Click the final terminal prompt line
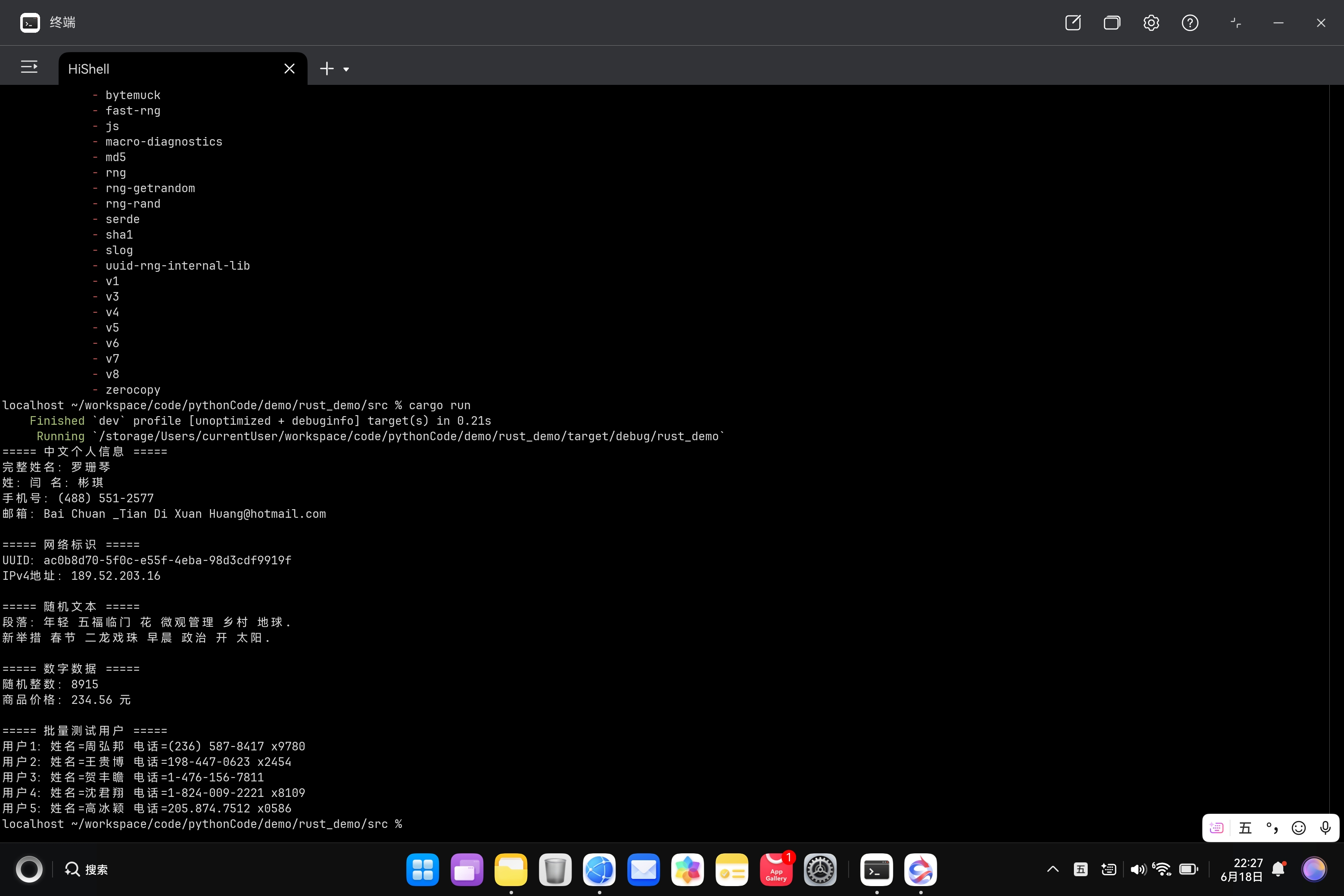The height and width of the screenshot is (896, 1344). pyautogui.click(x=202, y=824)
